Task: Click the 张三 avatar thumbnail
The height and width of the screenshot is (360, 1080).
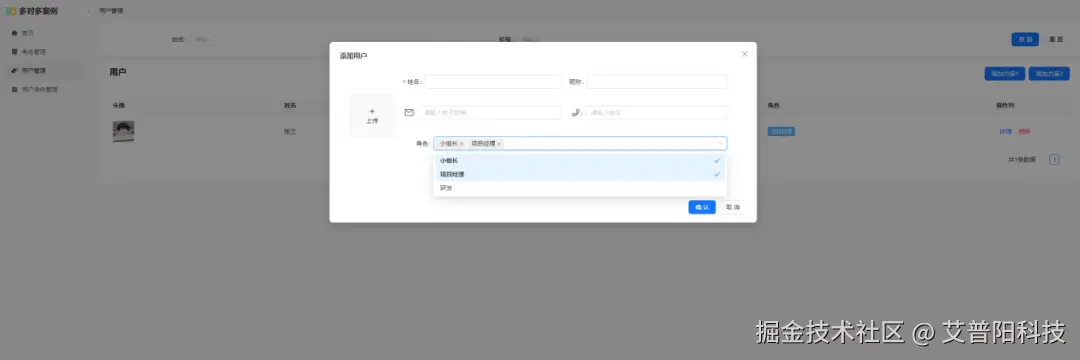Action: tap(123, 131)
